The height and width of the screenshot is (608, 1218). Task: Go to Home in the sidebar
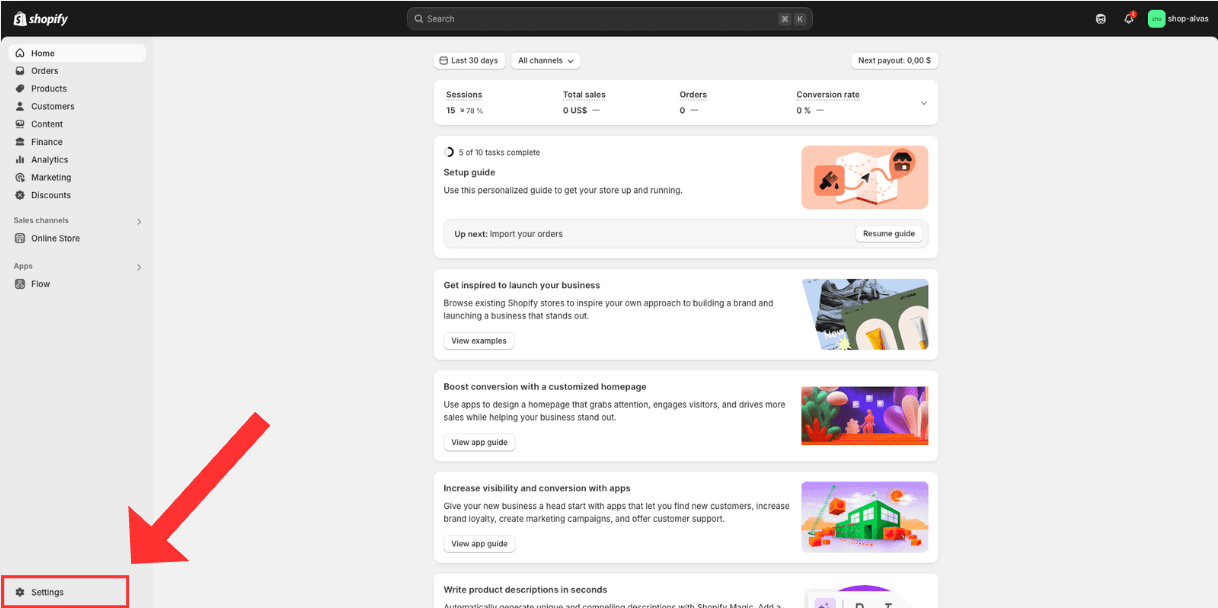77,53
